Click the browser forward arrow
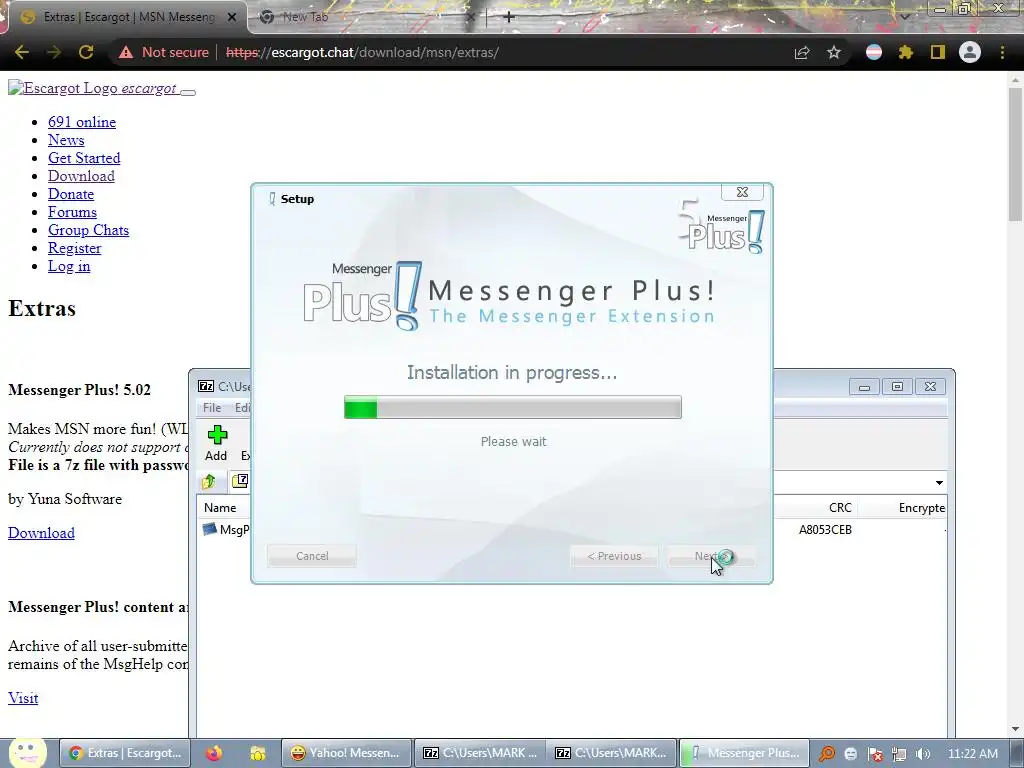The image size is (1024, 768). [x=54, y=52]
